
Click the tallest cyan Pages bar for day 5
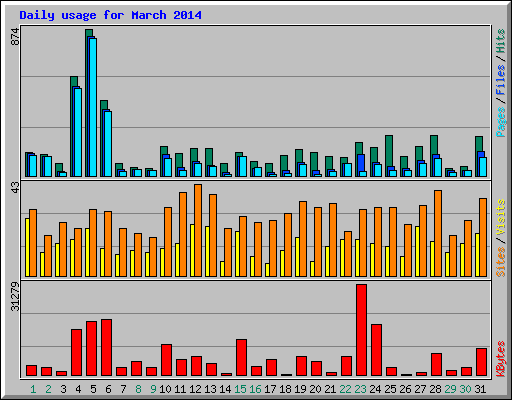coord(93,107)
